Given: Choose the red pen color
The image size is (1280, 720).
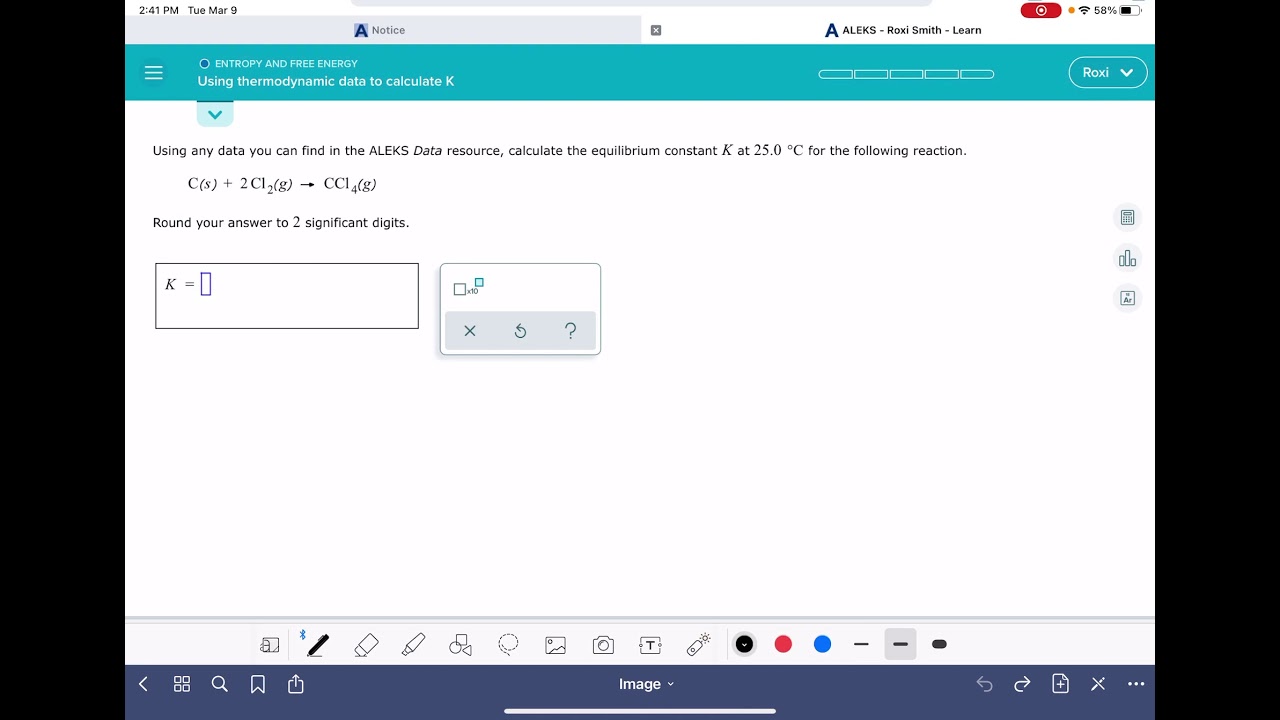Looking at the screenshot, I should point(783,644).
